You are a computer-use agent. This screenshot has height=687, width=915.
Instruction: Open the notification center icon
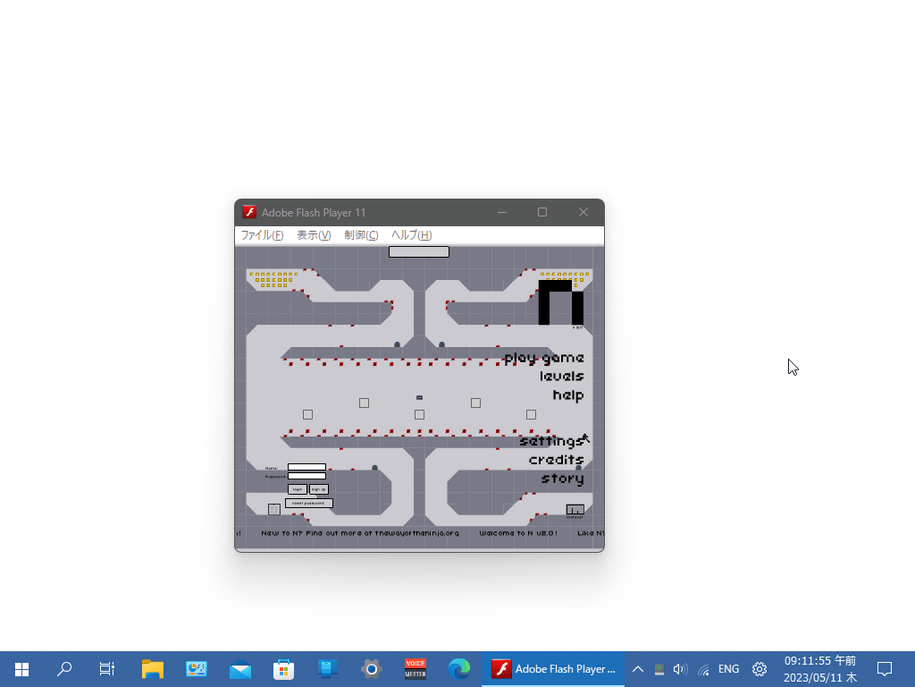click(x=885, y=669)
